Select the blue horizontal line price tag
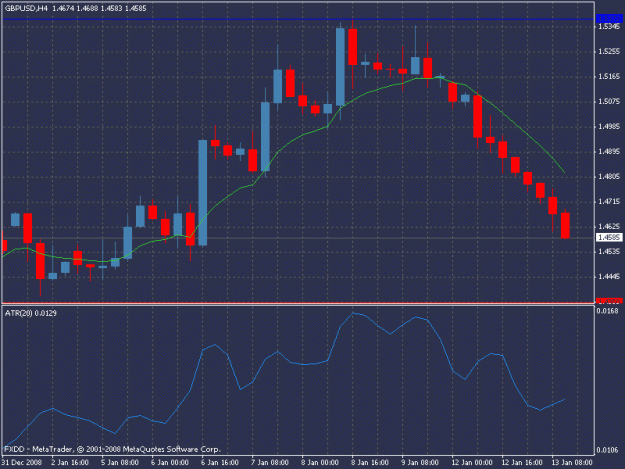Image resolution: width=625 pixels, height=469 pixels. [x=609, y=18]
